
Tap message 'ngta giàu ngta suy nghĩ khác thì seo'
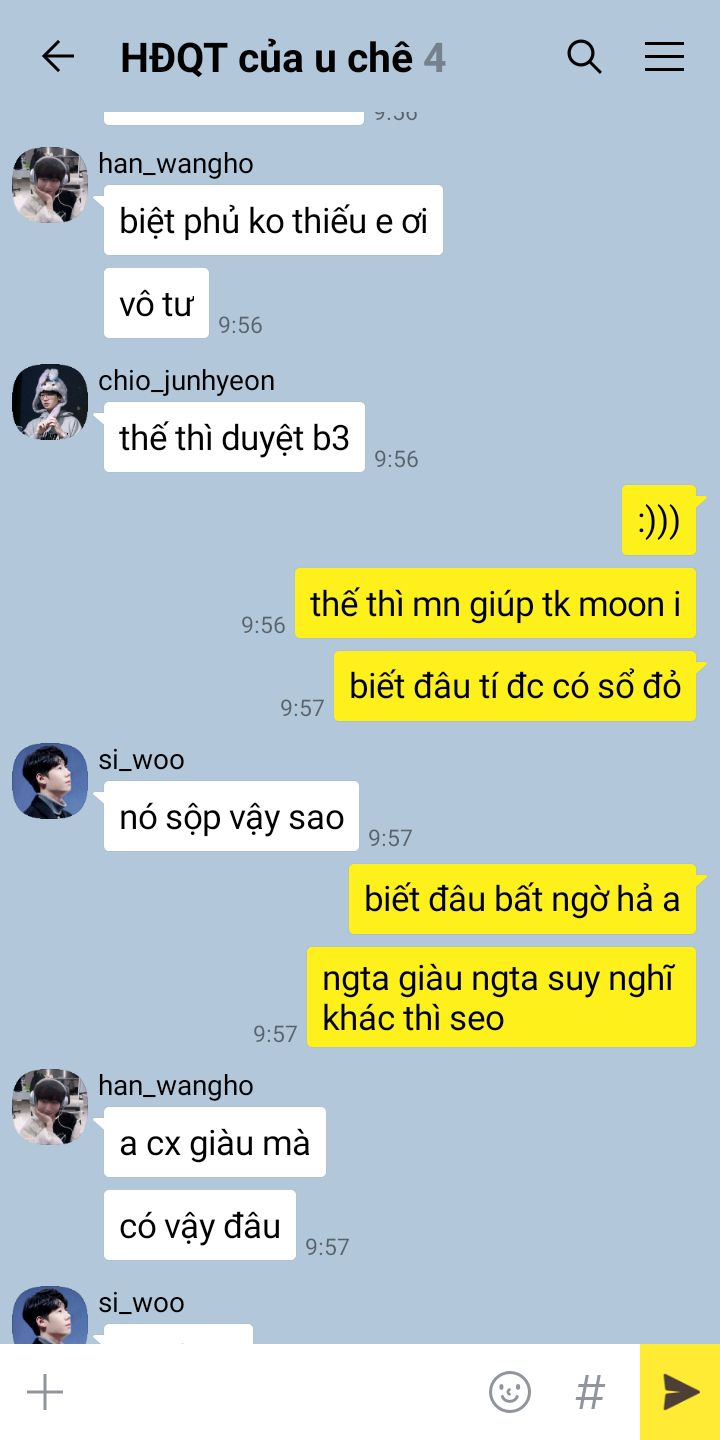click(501, 997)
